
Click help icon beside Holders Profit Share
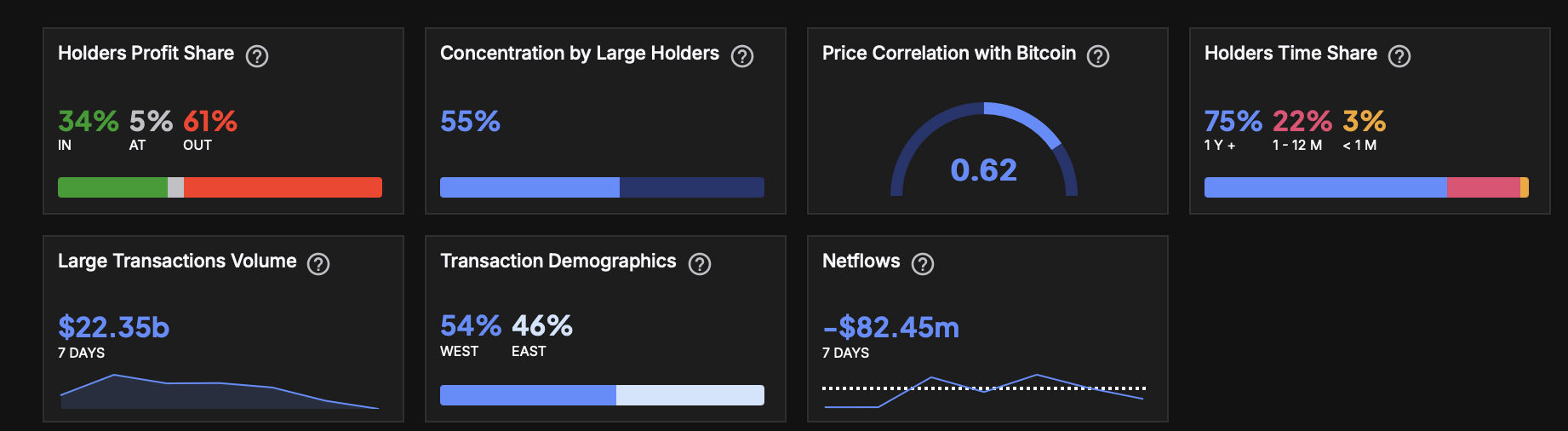coord(257,56)
